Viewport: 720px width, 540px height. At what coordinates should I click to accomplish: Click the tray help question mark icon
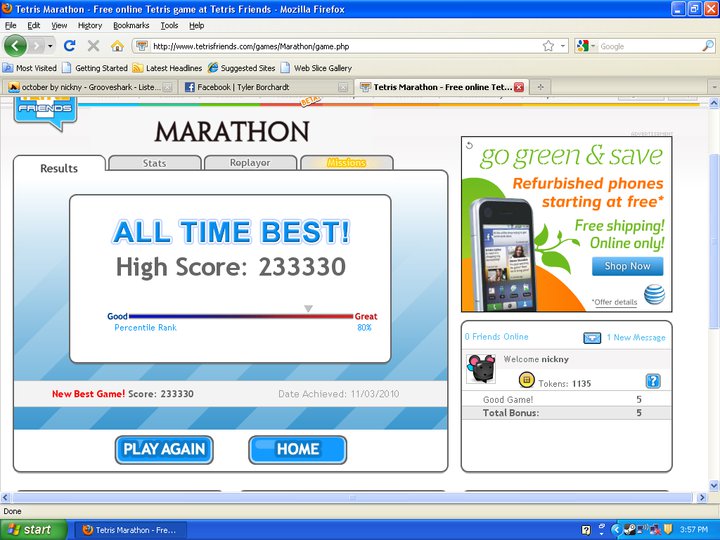(586, 530)
